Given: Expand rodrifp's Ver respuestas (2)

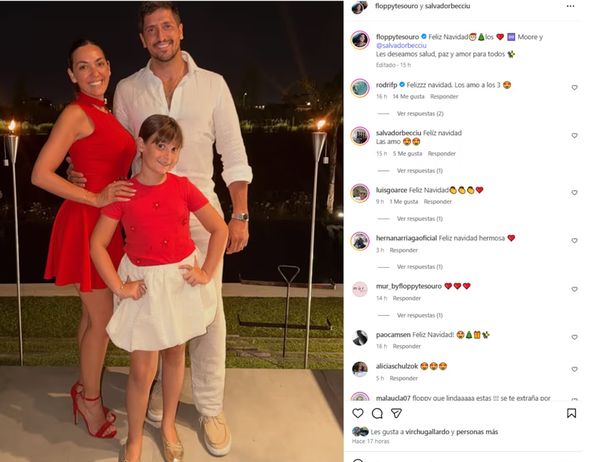Looking at the screenshot, I should point(420,114).
